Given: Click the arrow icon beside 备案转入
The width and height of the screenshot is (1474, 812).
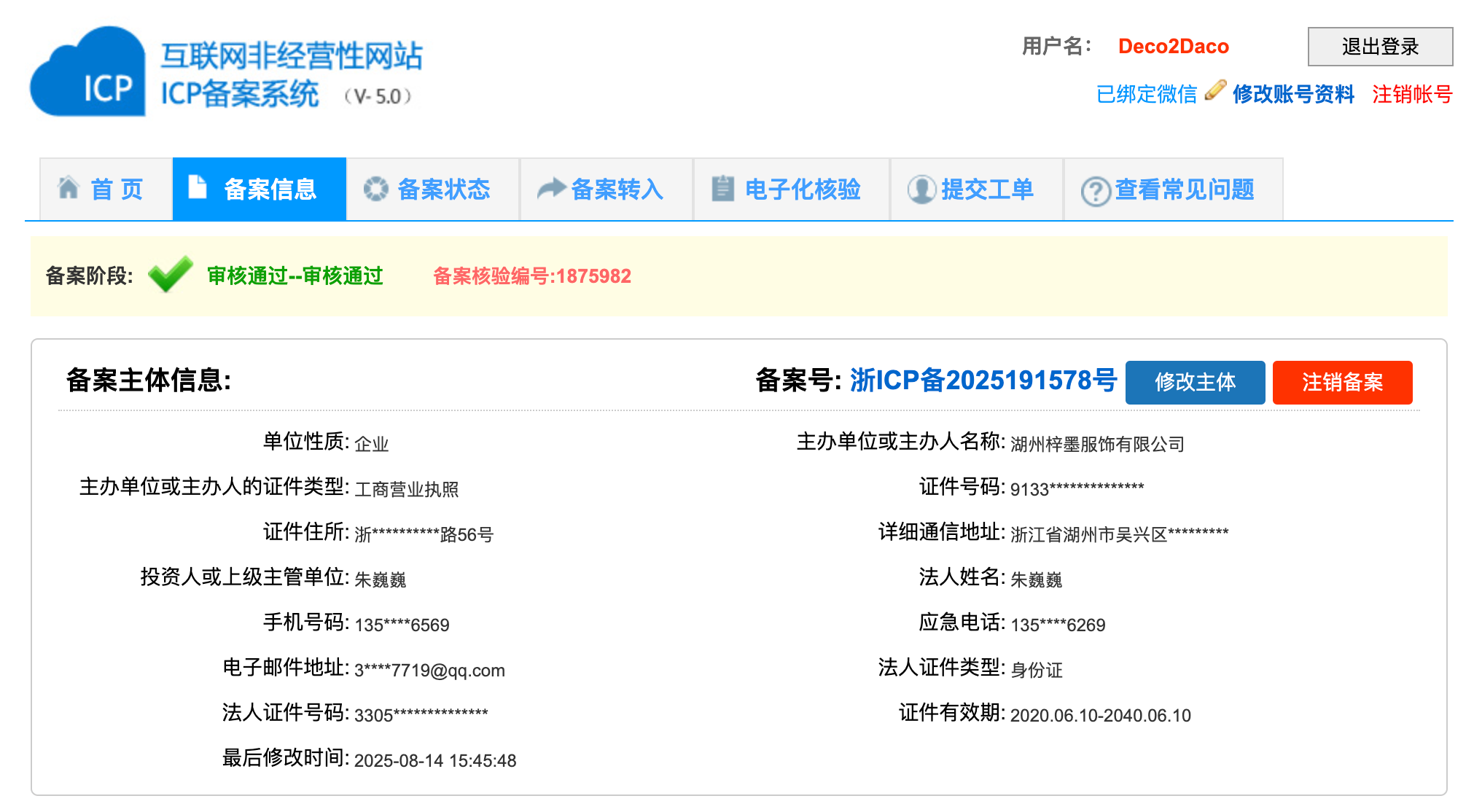Looking at the screenshot, I should point(551,189).
